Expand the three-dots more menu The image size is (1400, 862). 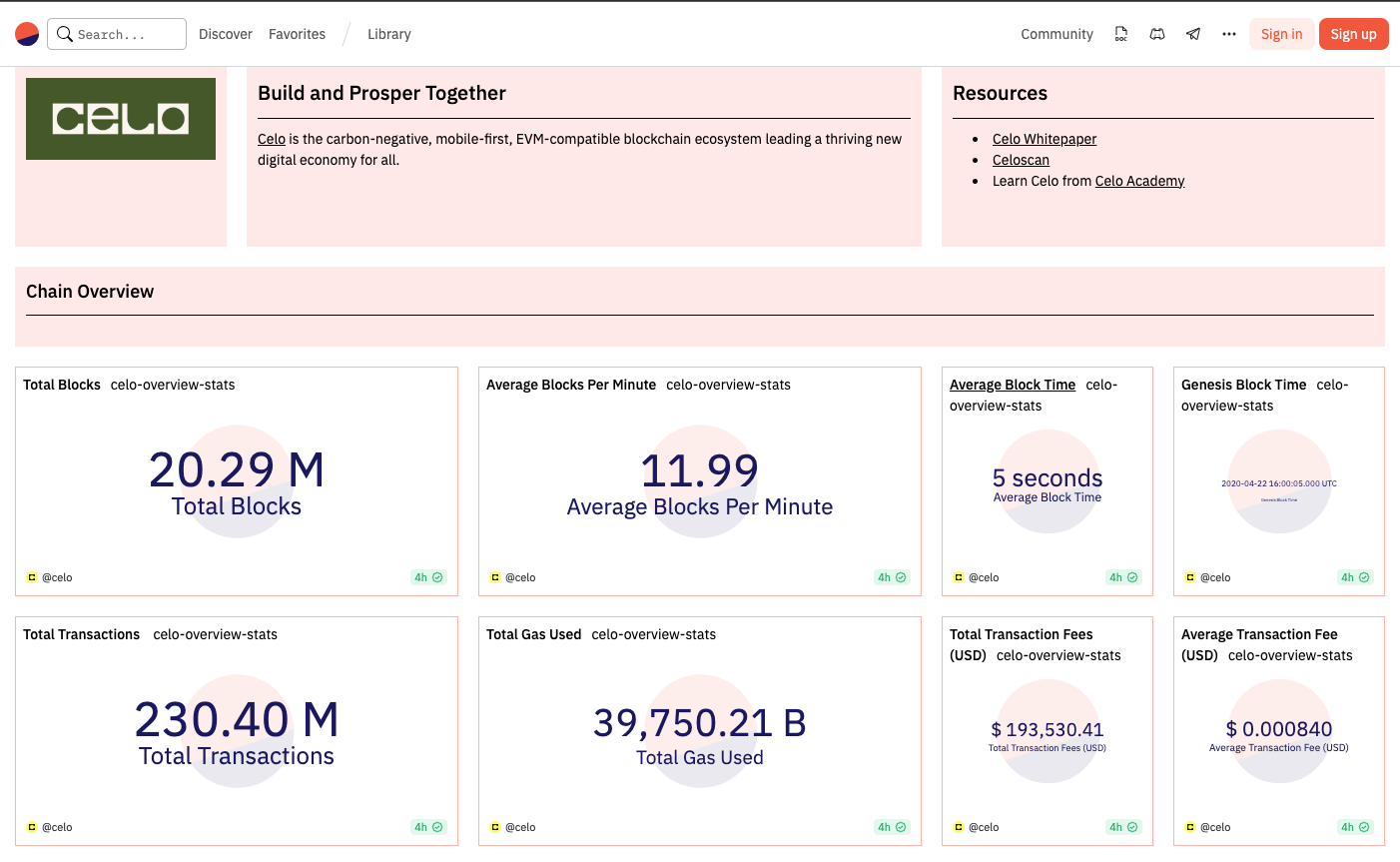pyautogui.click(x=1229, y=34)
